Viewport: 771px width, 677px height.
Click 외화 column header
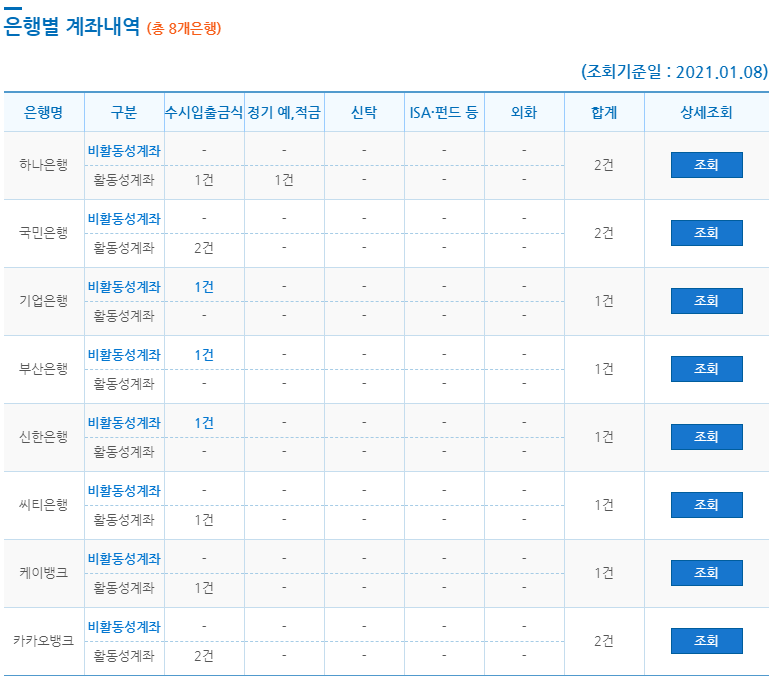coord(524,113)
